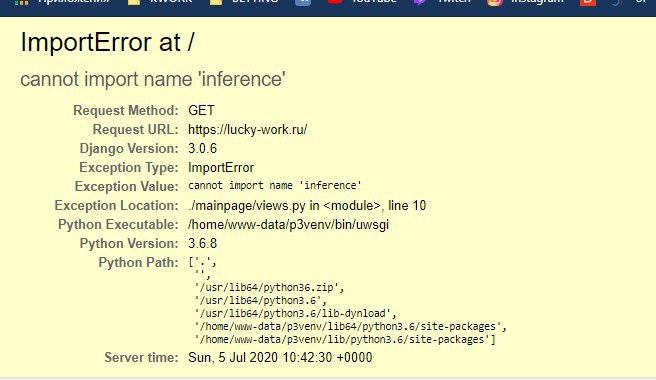Click the 'Request Method:' label
656x380 pixels.
point(126,110)
